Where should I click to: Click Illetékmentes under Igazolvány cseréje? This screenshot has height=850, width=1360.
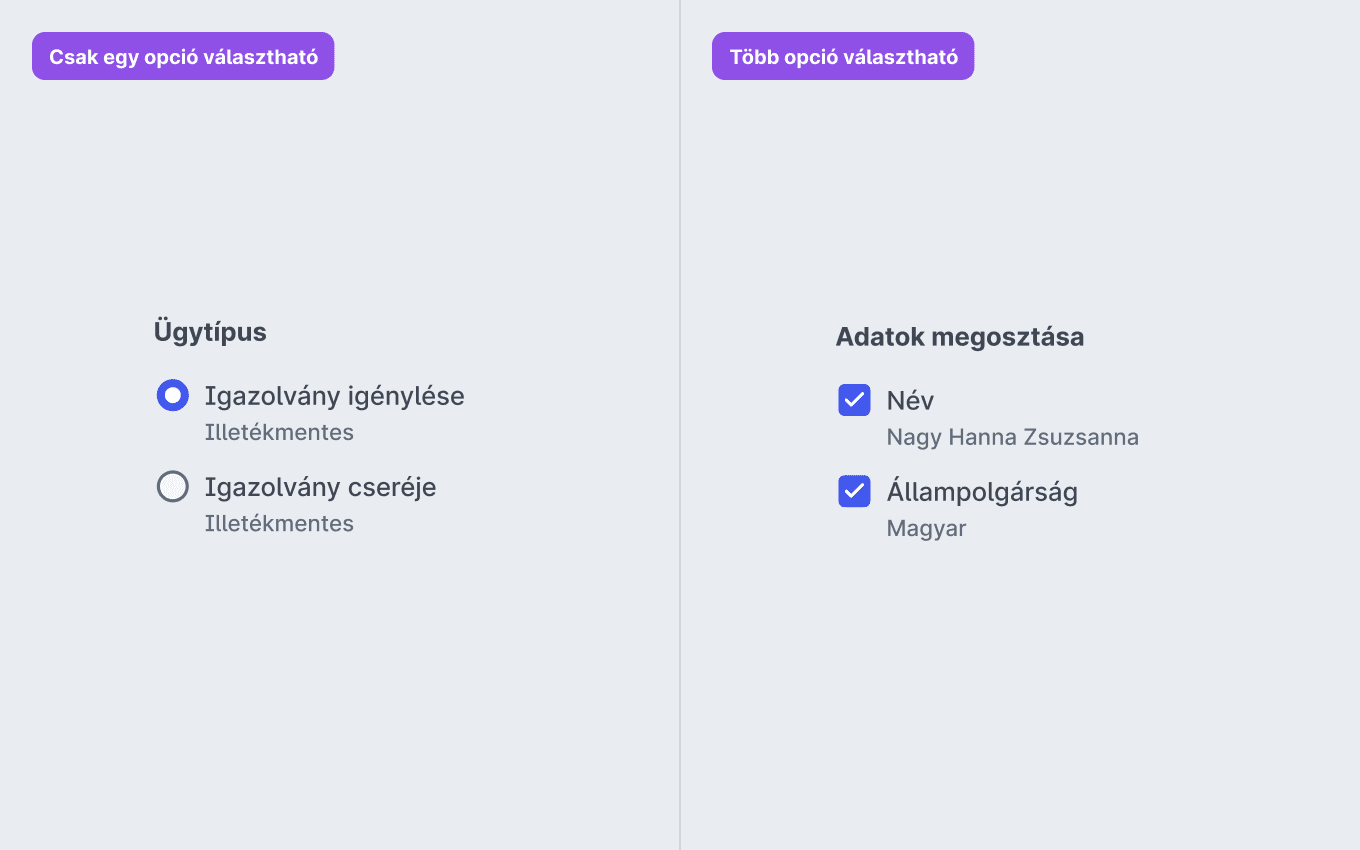[279, 524]
